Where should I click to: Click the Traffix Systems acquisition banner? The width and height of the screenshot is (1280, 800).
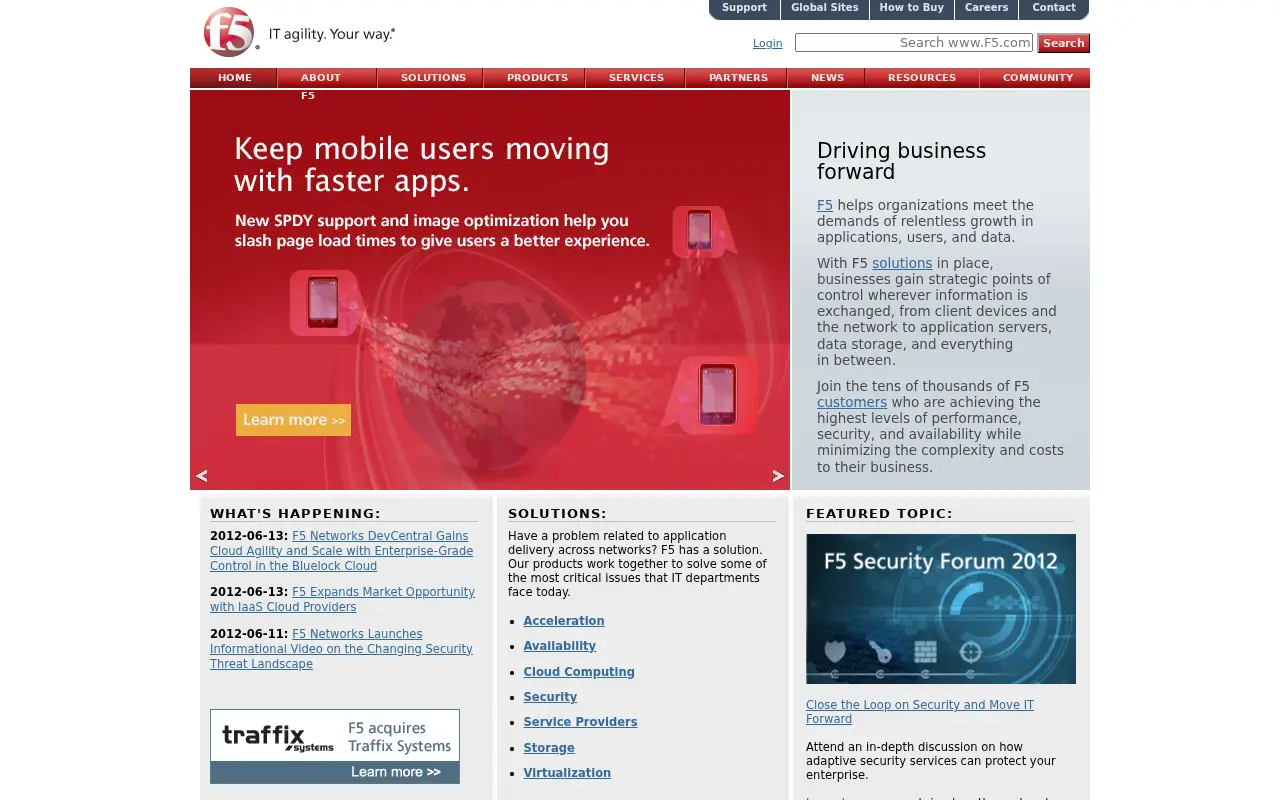pos(335,746)
